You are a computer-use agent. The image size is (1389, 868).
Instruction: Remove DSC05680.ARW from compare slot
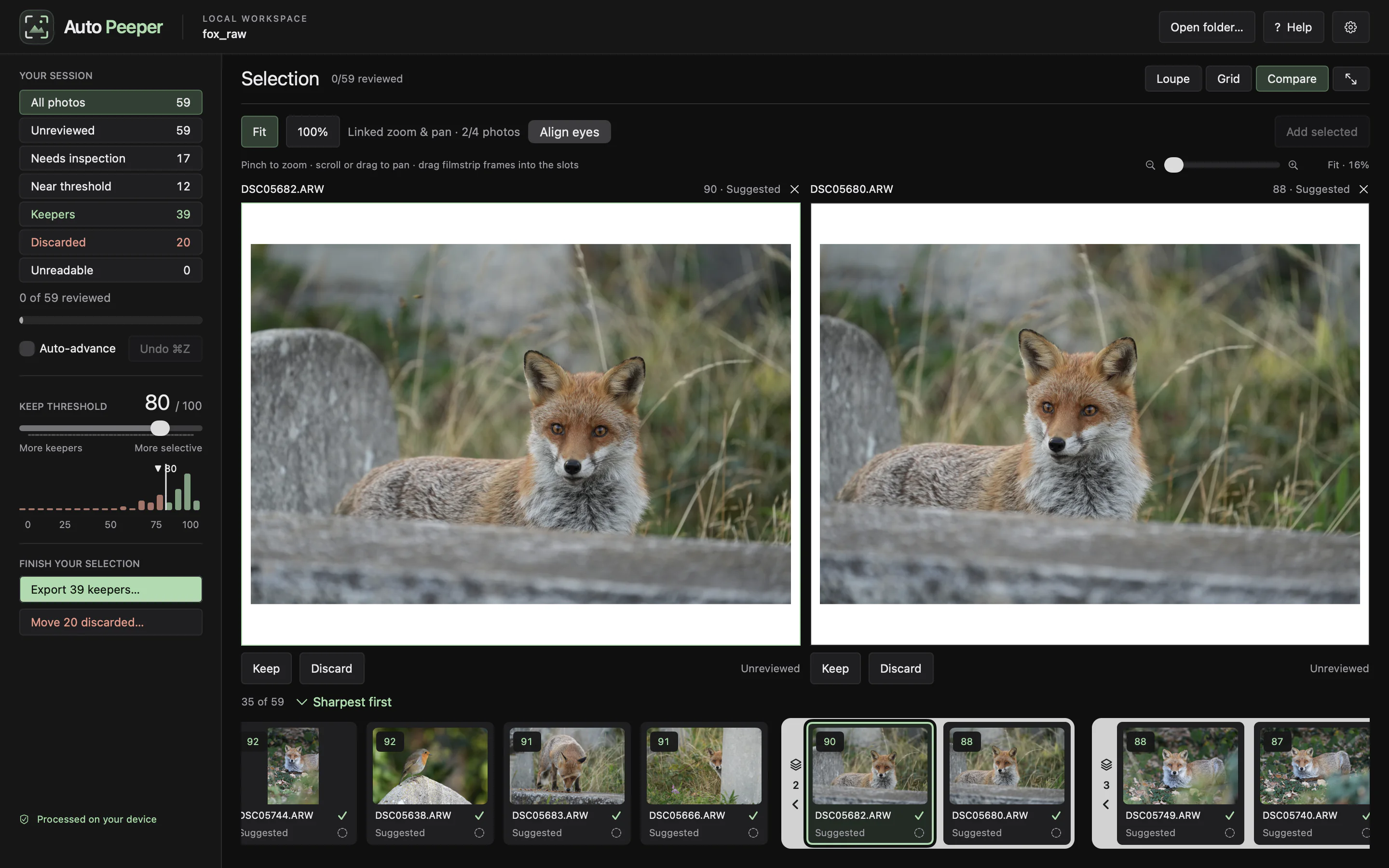pyautogui.click(x=1364, y=190)
